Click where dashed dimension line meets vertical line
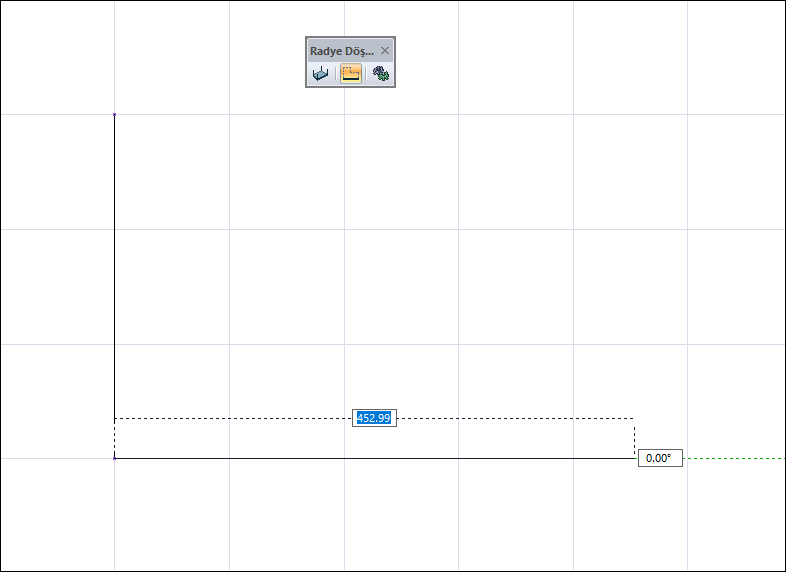This screenshot has width=786, height=572. click(x=114, y=418)
